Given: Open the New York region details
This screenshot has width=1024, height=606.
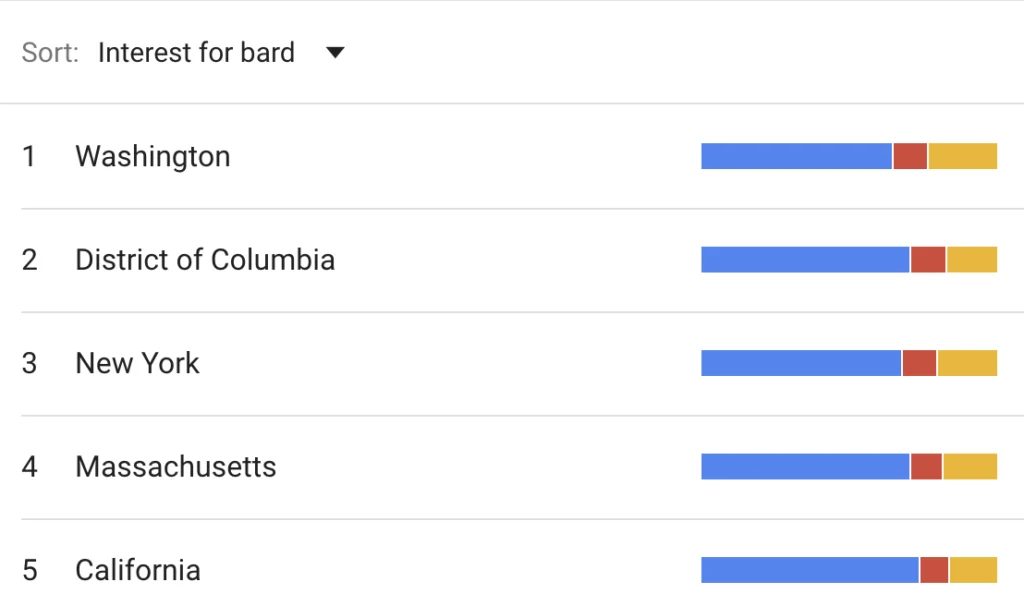Looking at the screenshot, I should coord(137,363).
